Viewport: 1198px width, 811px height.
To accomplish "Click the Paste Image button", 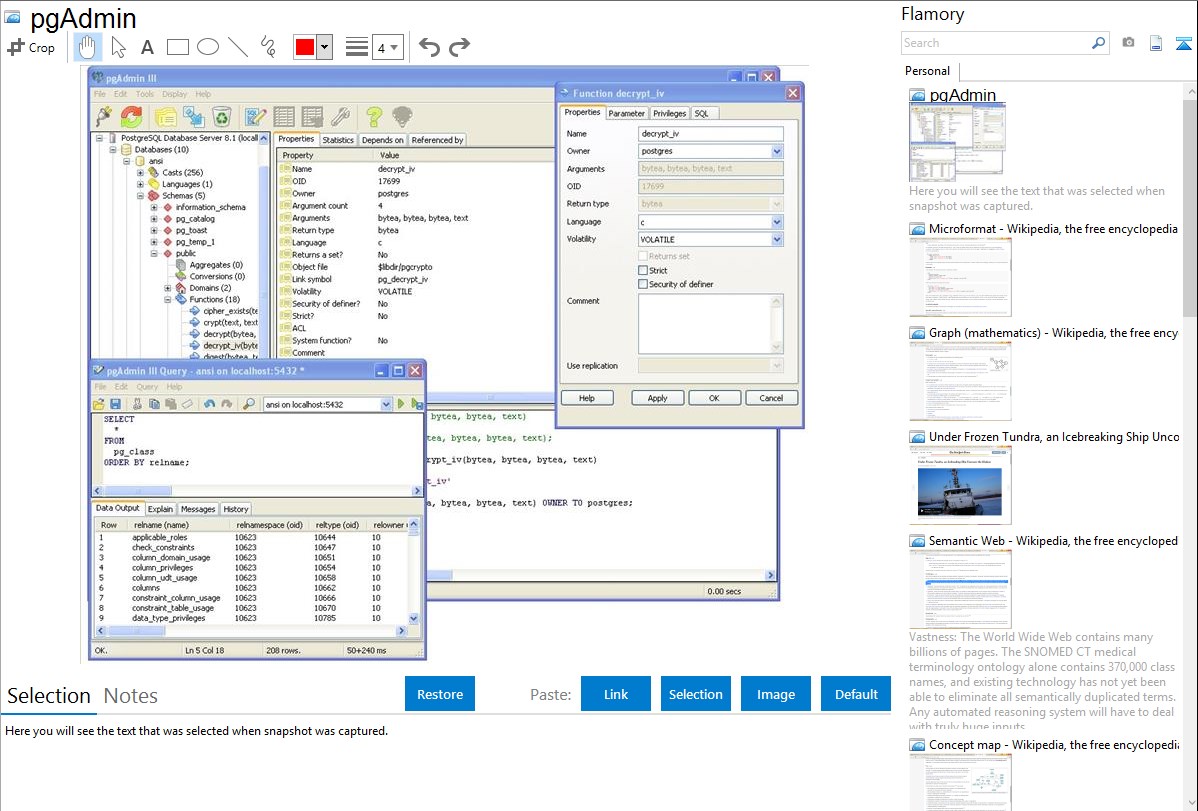I will click(775, 694).
